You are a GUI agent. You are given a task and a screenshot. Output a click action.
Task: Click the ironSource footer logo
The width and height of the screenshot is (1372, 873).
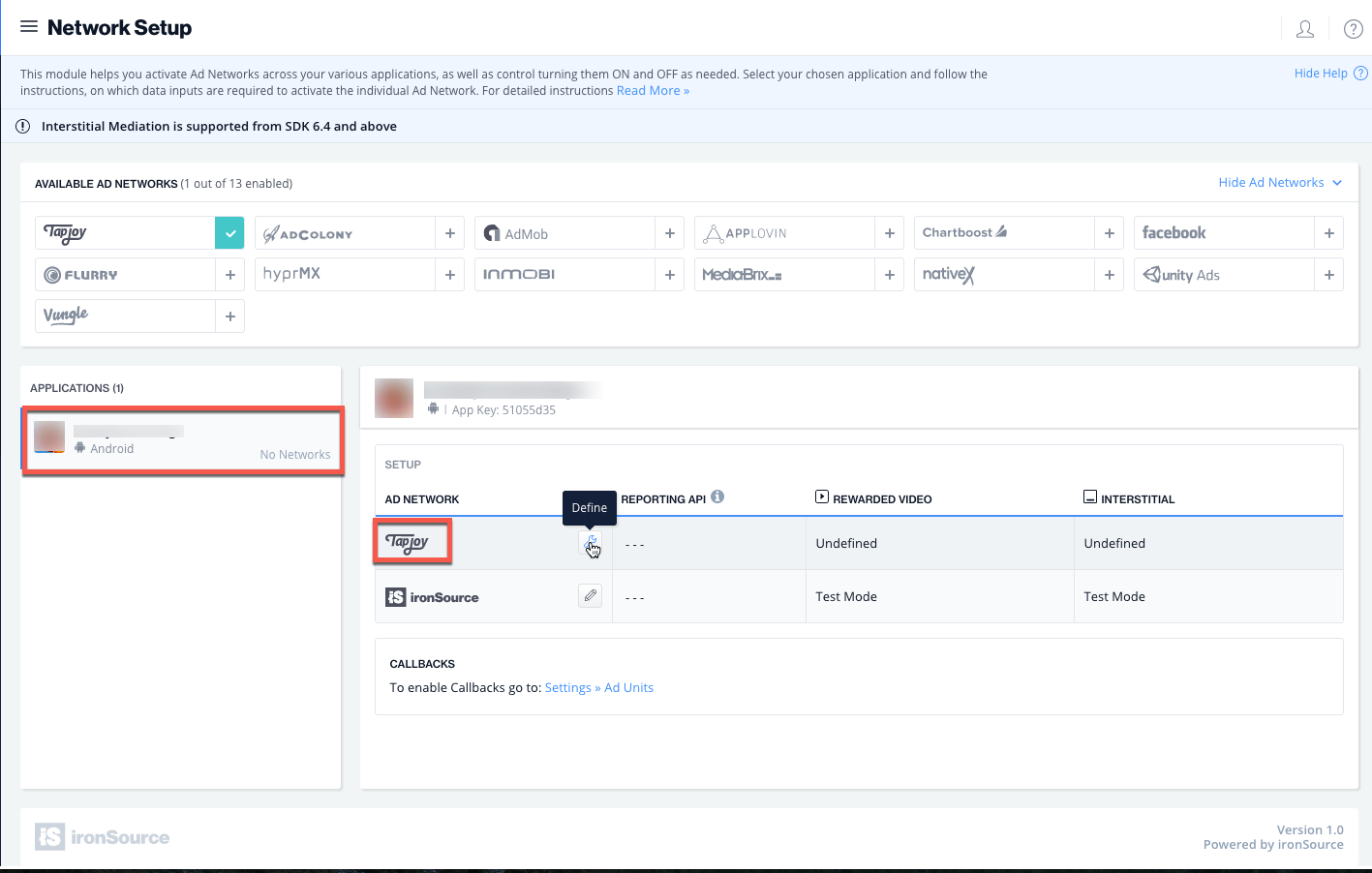[103, 837]
